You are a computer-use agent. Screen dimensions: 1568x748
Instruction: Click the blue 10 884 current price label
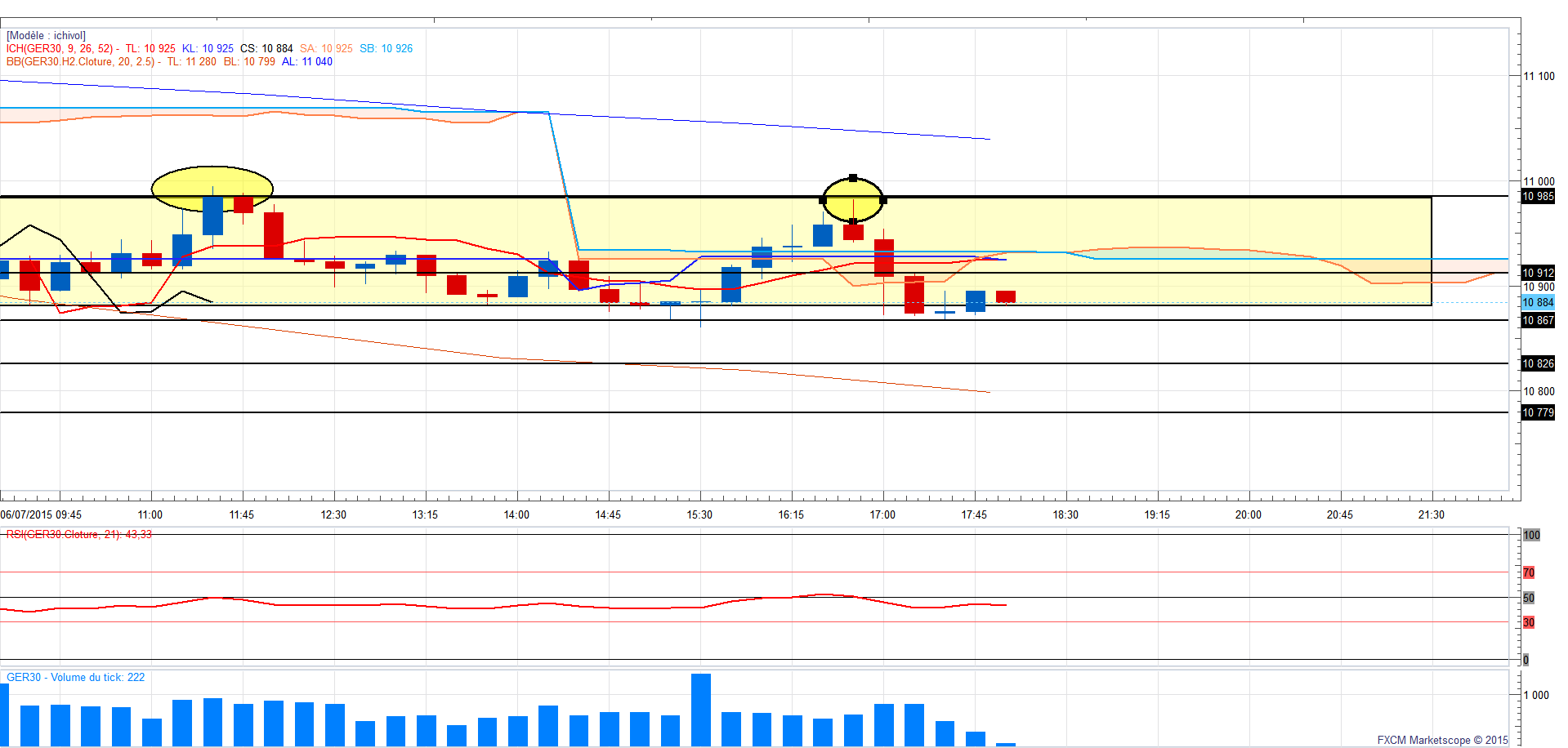pos(1538,303)
